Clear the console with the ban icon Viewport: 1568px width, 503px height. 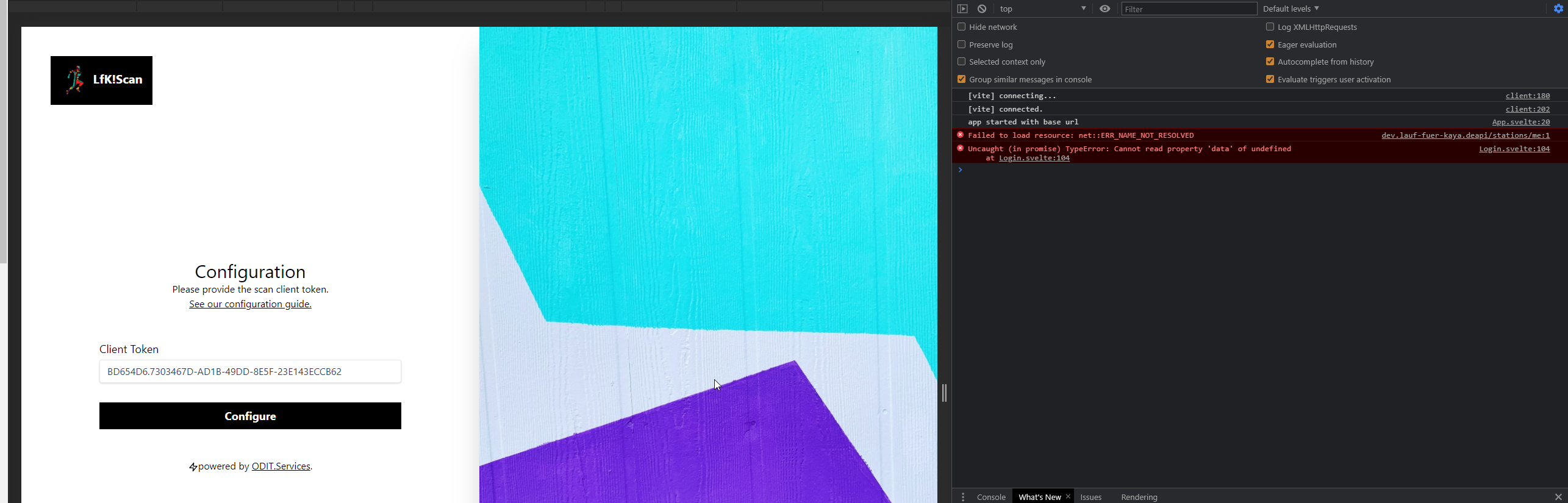tap(982, 9)
